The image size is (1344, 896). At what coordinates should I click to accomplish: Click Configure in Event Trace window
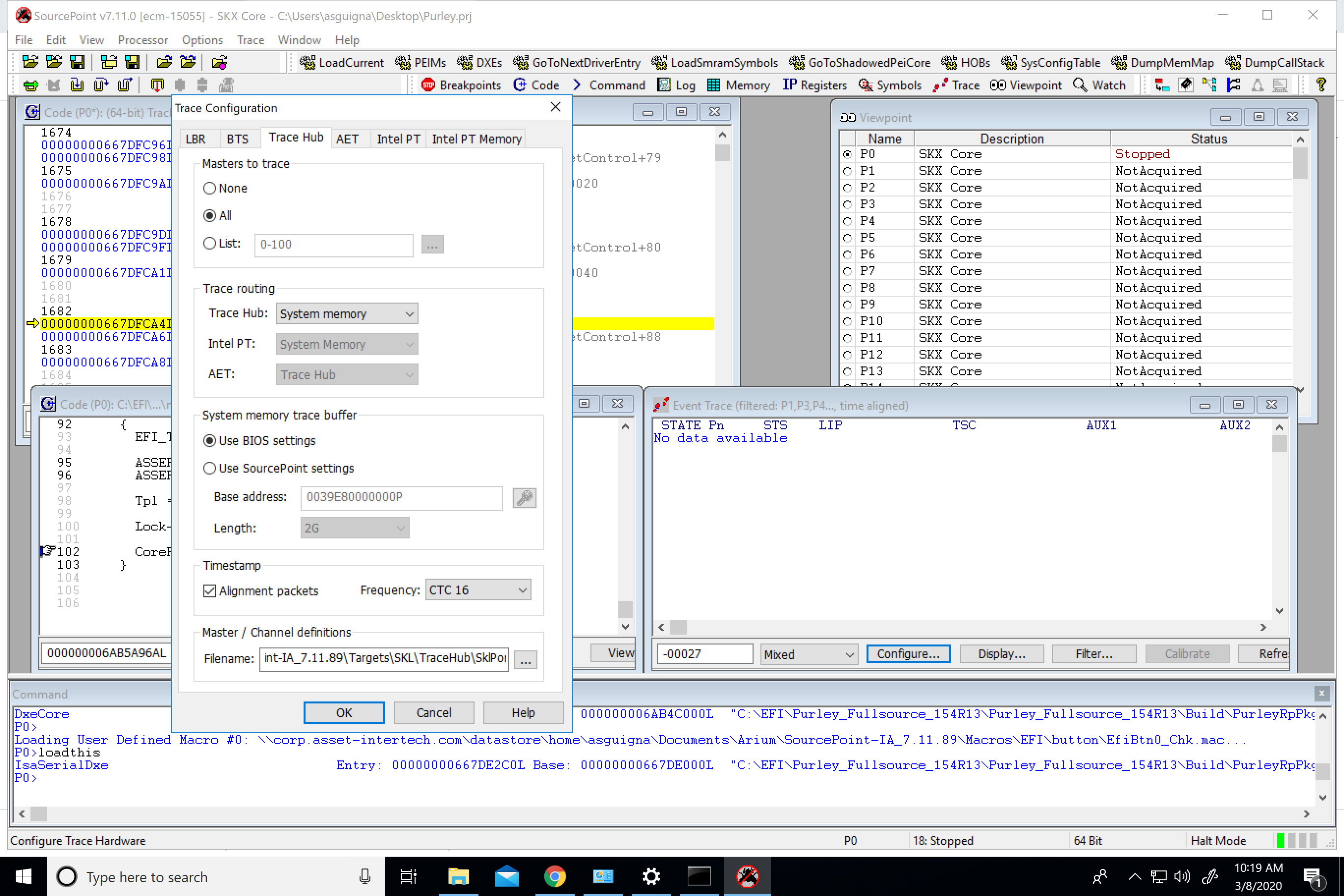pos(908,654)
